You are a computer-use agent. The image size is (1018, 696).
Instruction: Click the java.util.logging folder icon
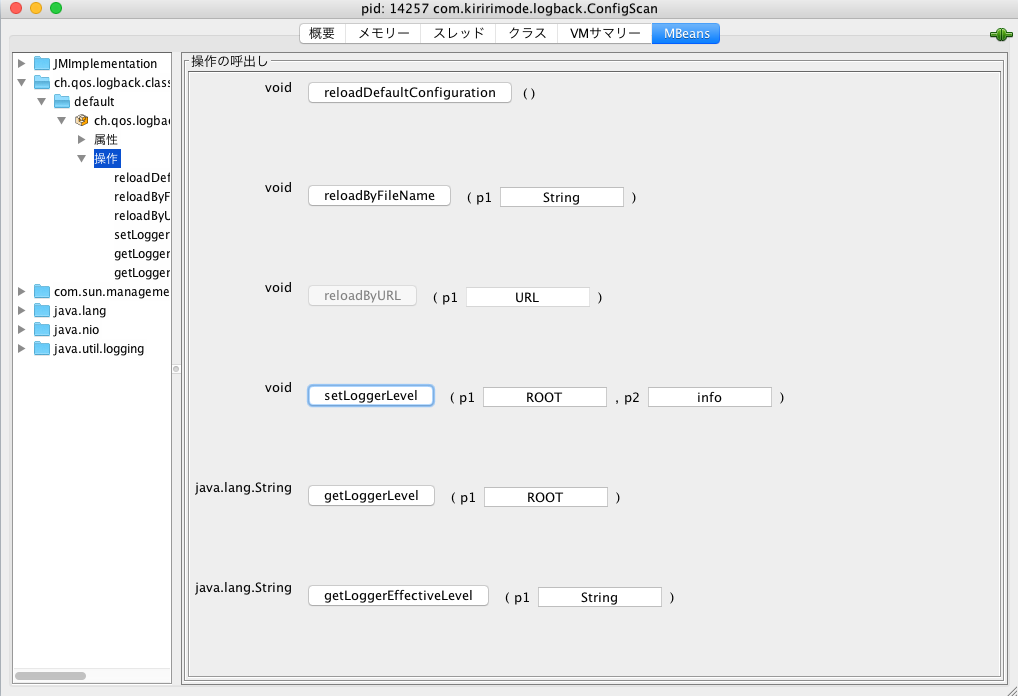(42, 349)
